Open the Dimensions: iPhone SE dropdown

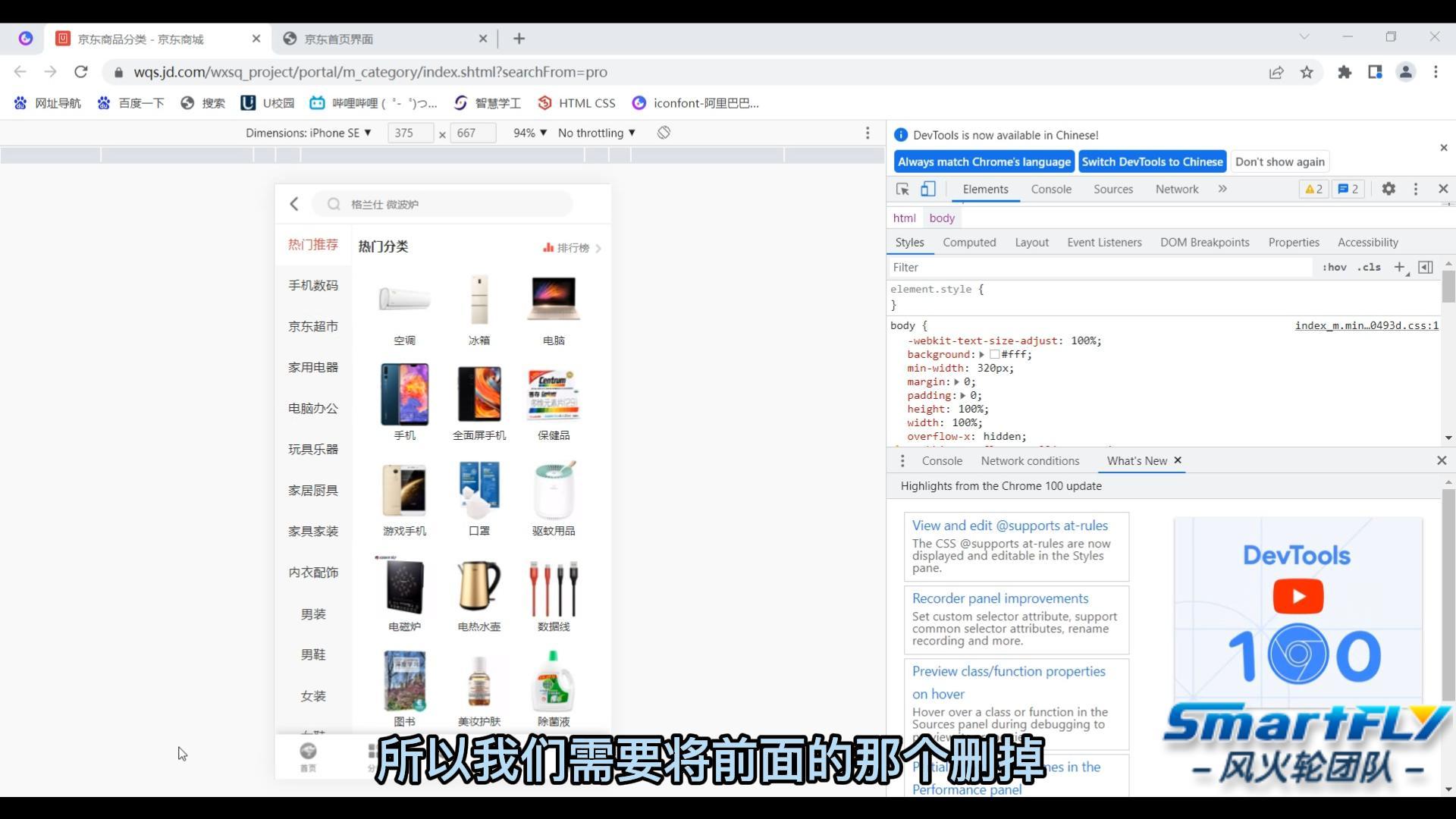[308, 132]
